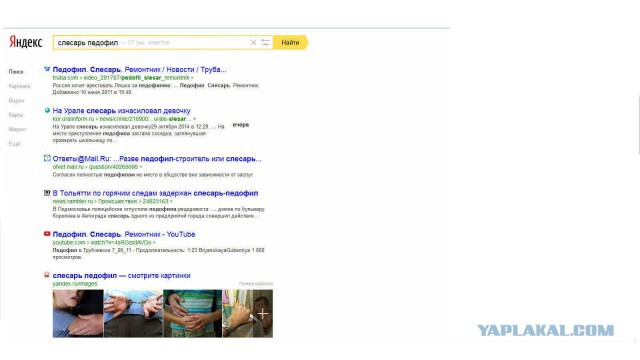Click the Rambler news result favicon
Viewport: 640px width, 360px height.
[x=47, y=193]
